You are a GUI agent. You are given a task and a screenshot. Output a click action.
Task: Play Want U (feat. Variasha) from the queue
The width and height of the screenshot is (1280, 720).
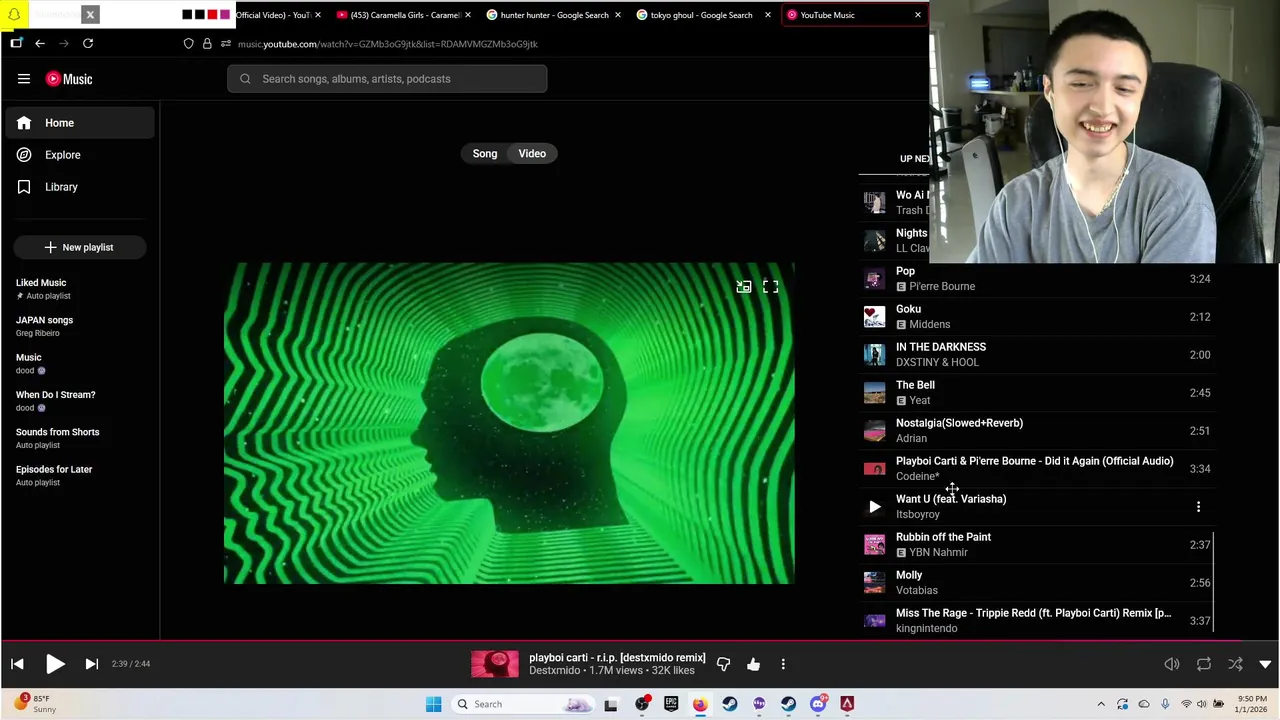875,507
